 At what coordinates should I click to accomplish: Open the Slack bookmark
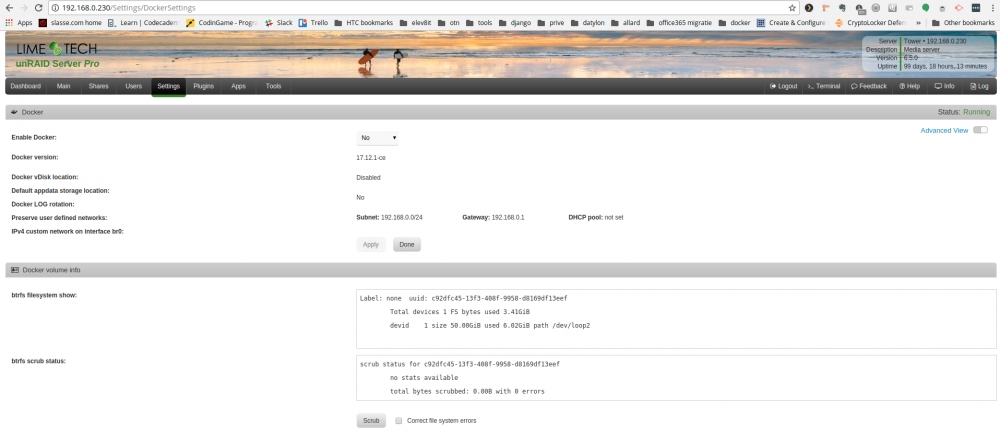pyautogui.click(x=279, y=22)
